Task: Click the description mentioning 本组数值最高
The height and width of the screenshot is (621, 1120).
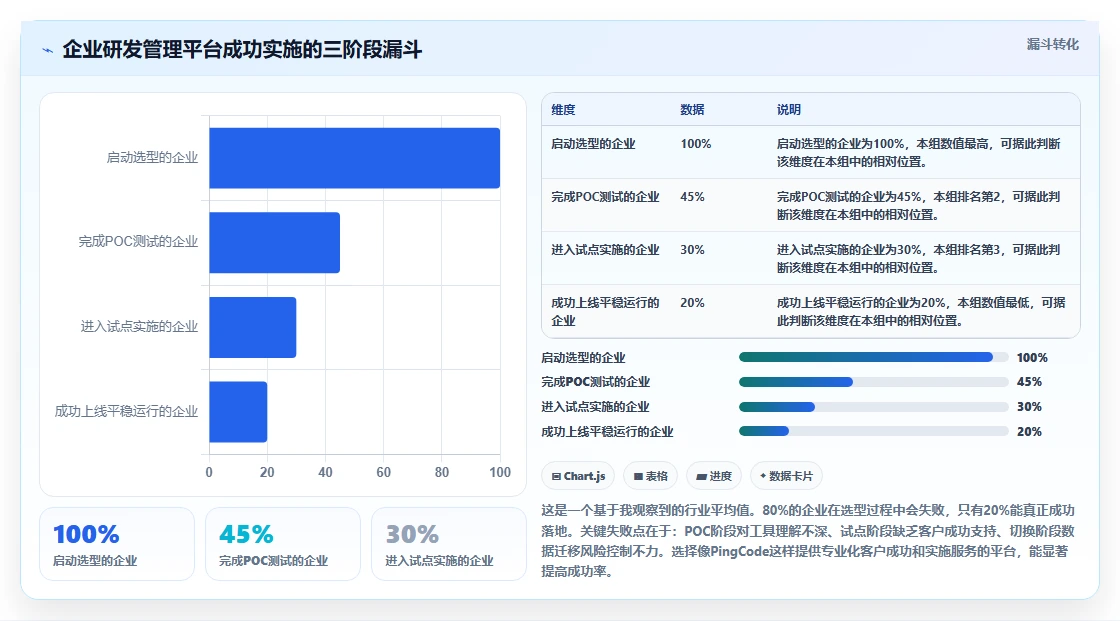Action: [x=919, y=152]
